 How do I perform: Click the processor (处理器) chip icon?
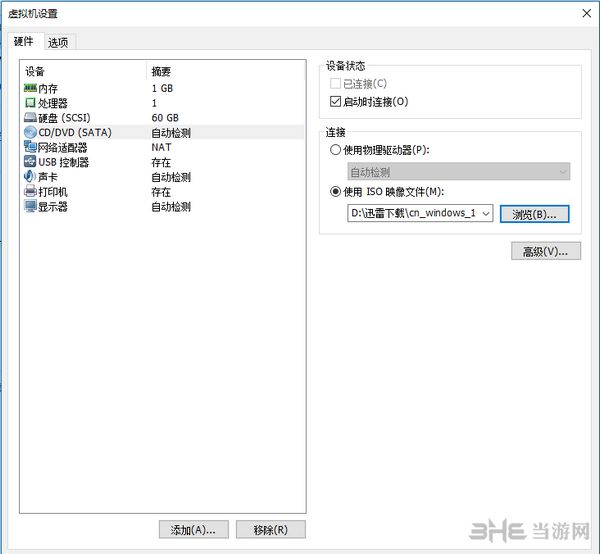coord(30,103)
